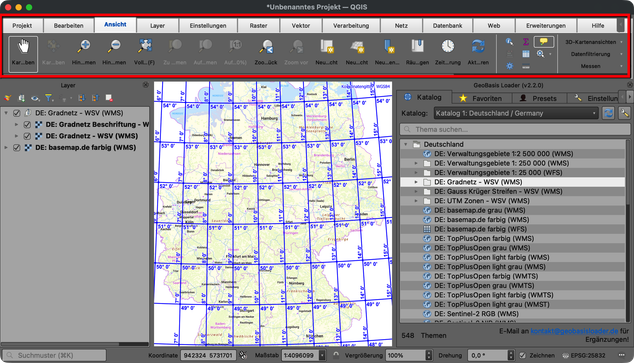Click the Drehung rotation stepper

pyautogui.click(x=511, y=355)
